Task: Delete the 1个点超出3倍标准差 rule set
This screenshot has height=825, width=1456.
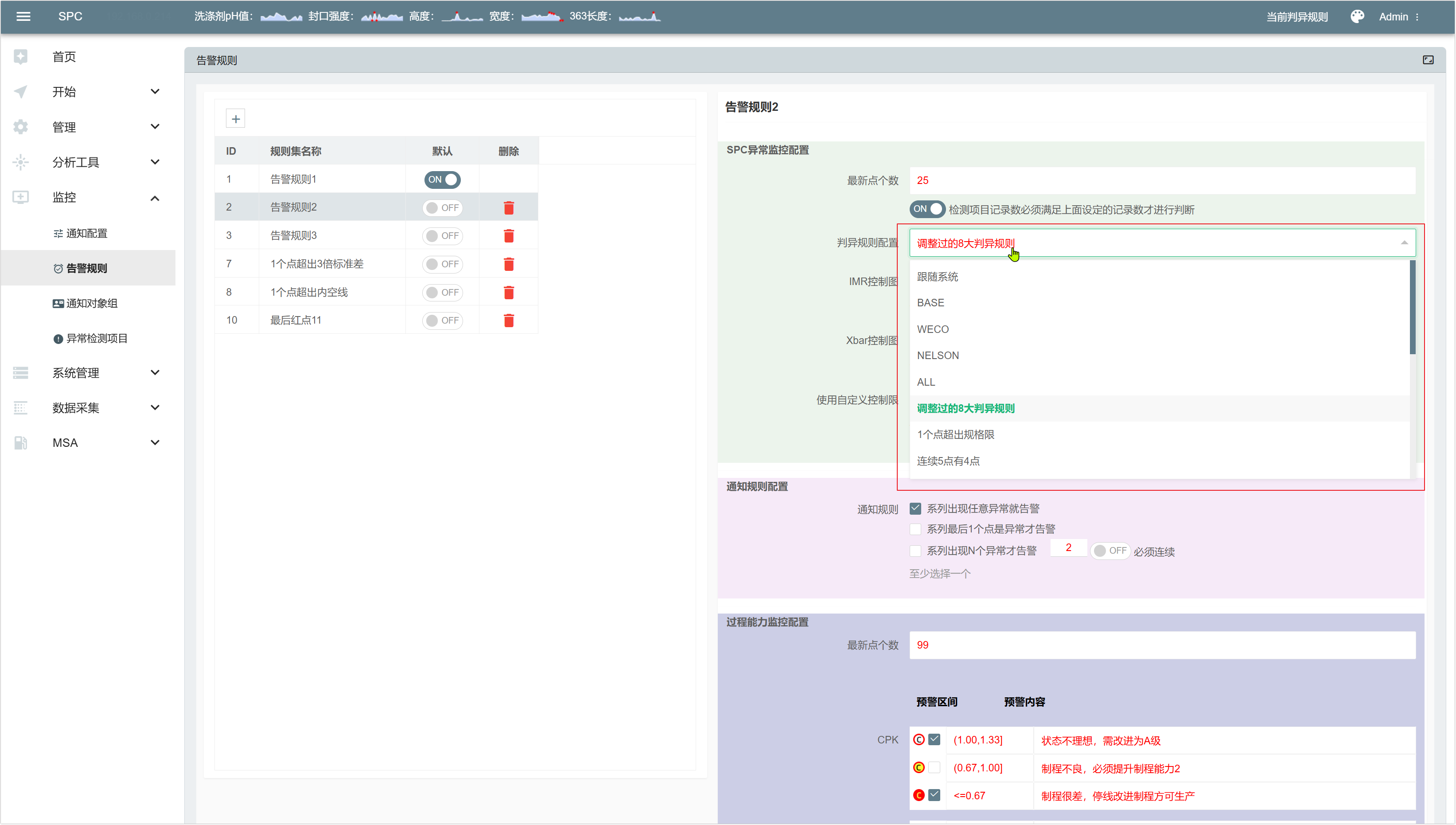Action: pyautogui.click(x=509, y=264)
